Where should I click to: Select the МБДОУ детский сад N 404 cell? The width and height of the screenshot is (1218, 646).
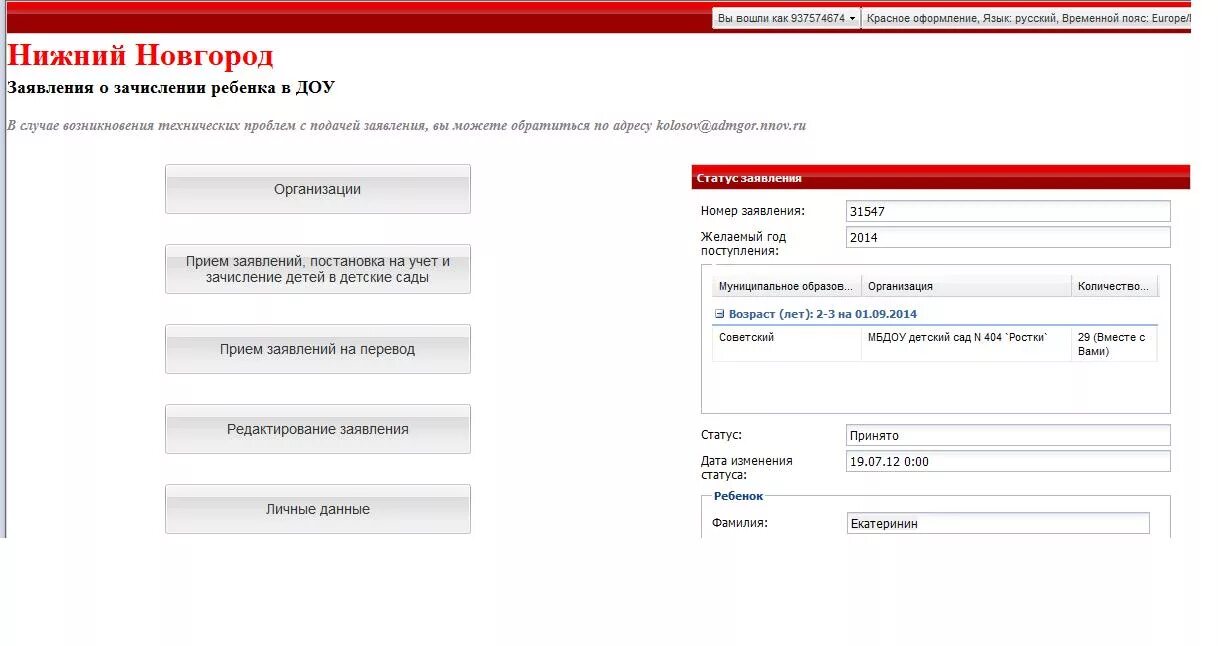pos(966,344)
